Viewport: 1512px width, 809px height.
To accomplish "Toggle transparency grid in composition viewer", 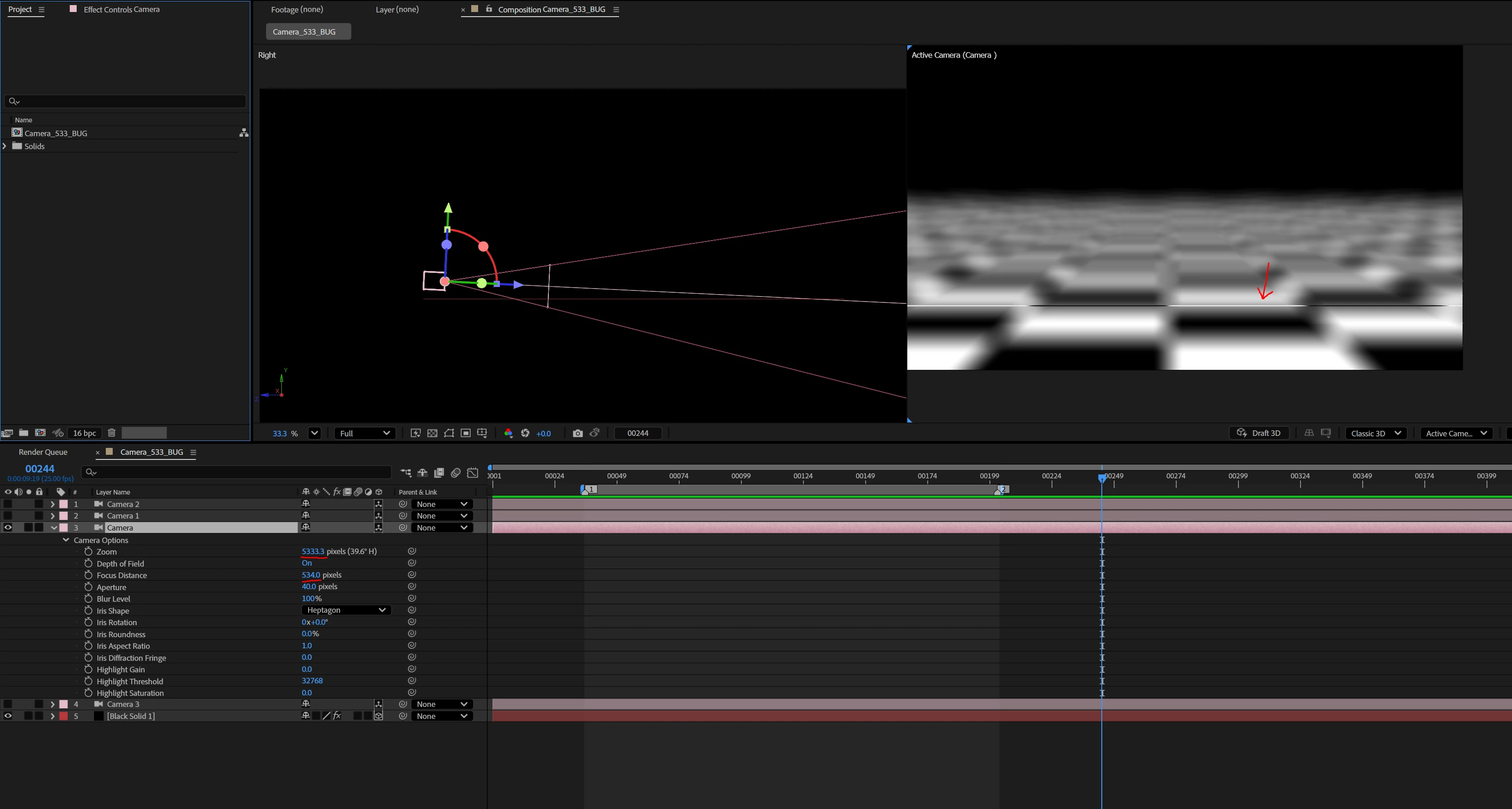I will [x=432, y=433].
